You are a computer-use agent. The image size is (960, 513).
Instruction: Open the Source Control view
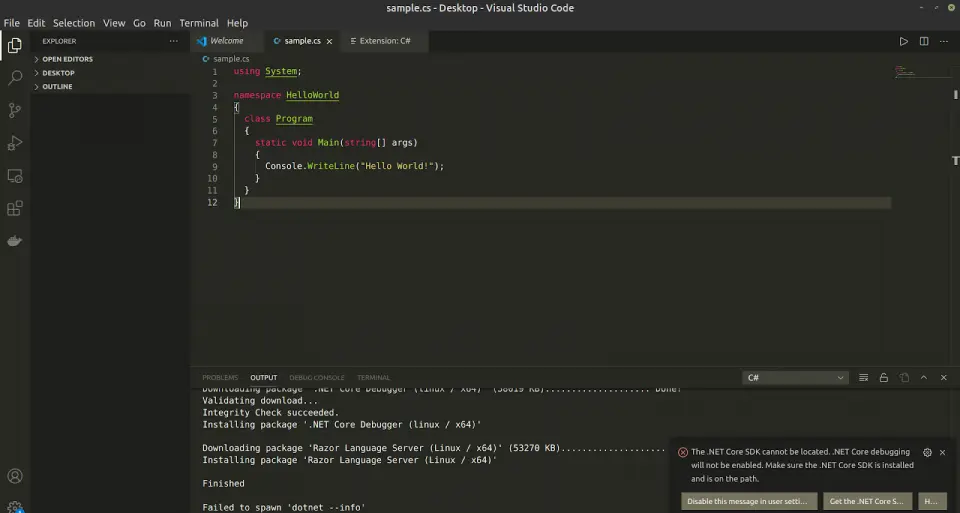15,110
